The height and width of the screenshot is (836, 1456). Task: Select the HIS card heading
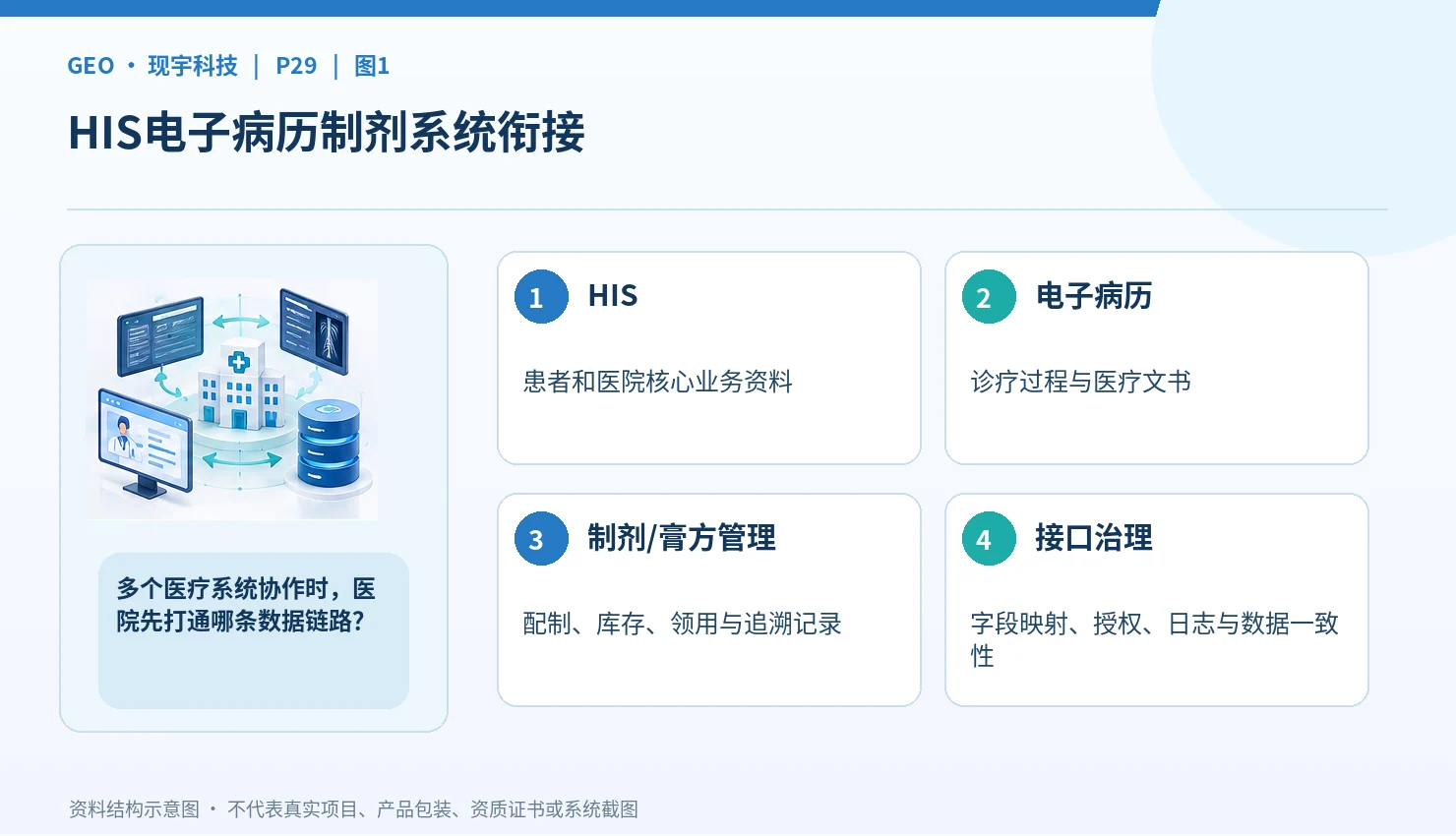[x=613, y=296]
